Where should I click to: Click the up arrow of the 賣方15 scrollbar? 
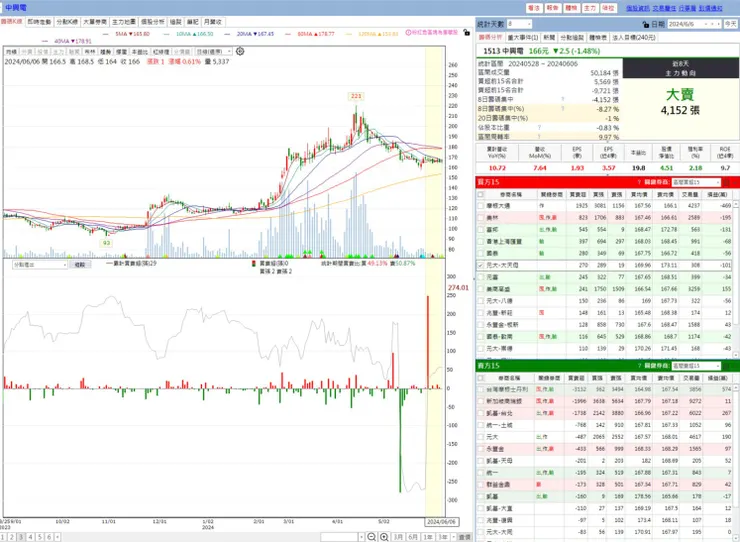click(736, 389)
